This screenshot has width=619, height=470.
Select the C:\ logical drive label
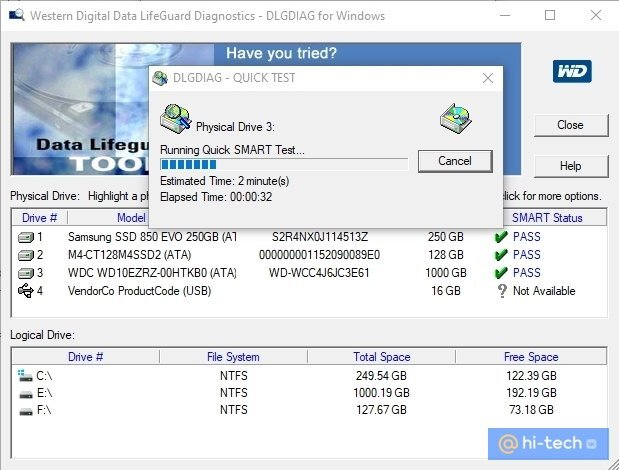[x=44, y=376]
